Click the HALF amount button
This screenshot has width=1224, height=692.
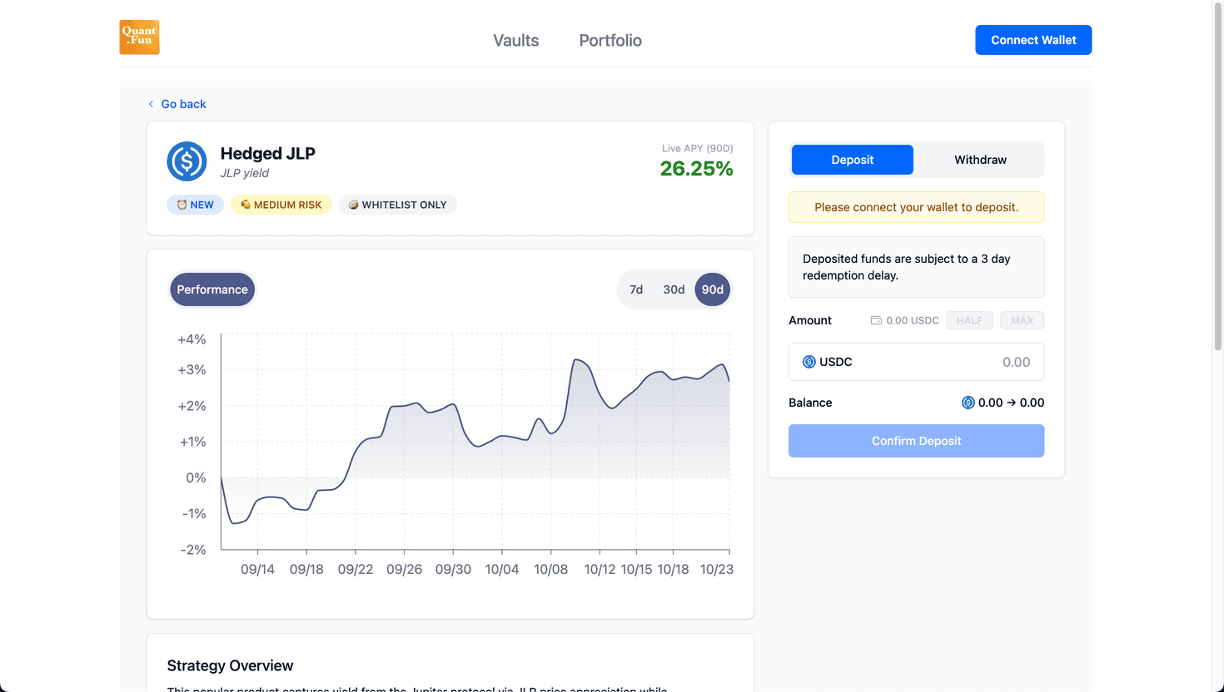point(969,321)
